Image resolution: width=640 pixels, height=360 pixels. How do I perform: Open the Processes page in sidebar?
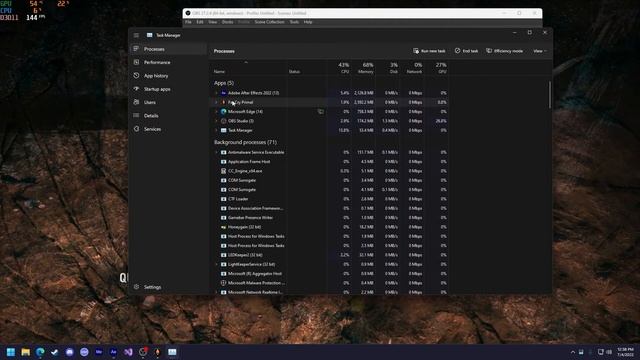[x=168, y=49]
